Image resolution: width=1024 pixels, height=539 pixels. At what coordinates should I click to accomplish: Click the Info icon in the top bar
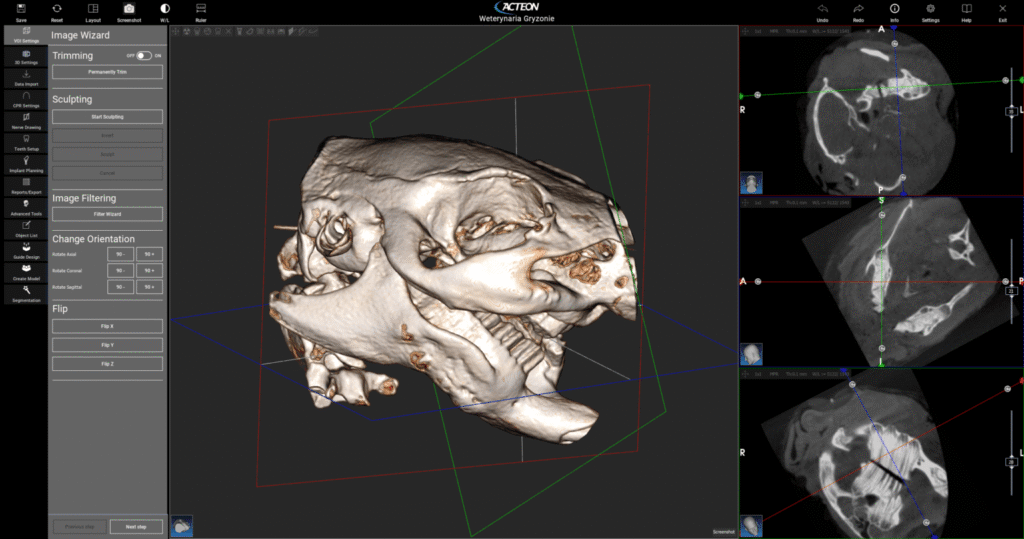click(894, 9)
